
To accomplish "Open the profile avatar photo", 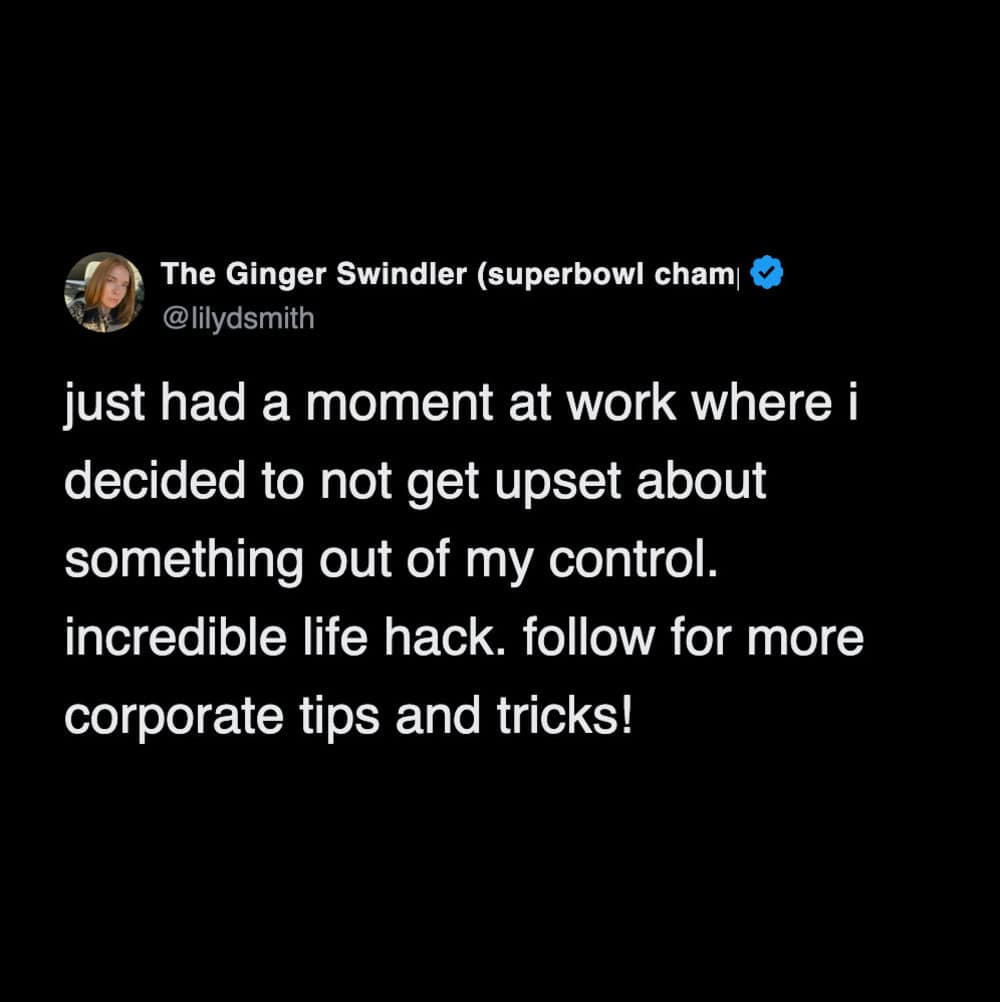I will (x=104, y=292).
